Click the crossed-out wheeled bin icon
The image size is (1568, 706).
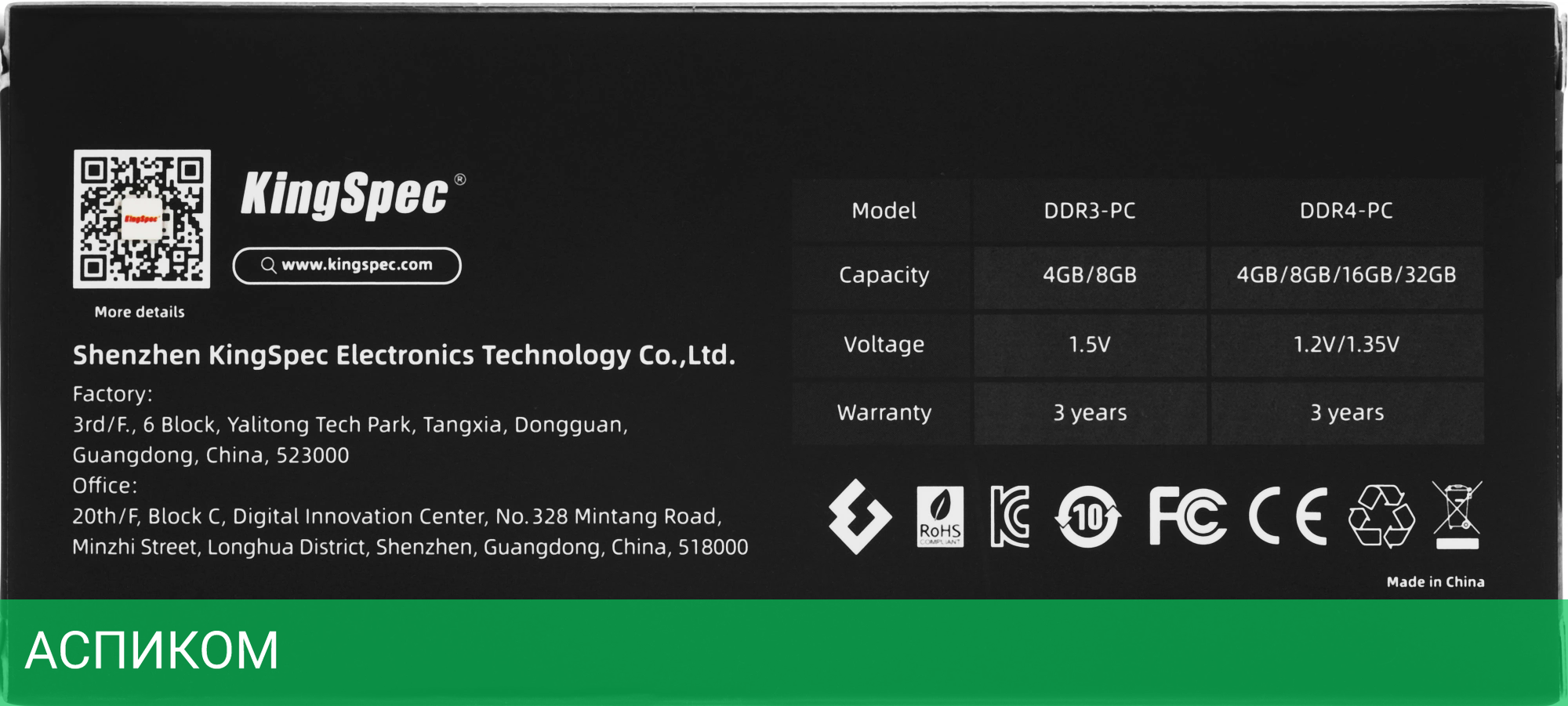1457,515
